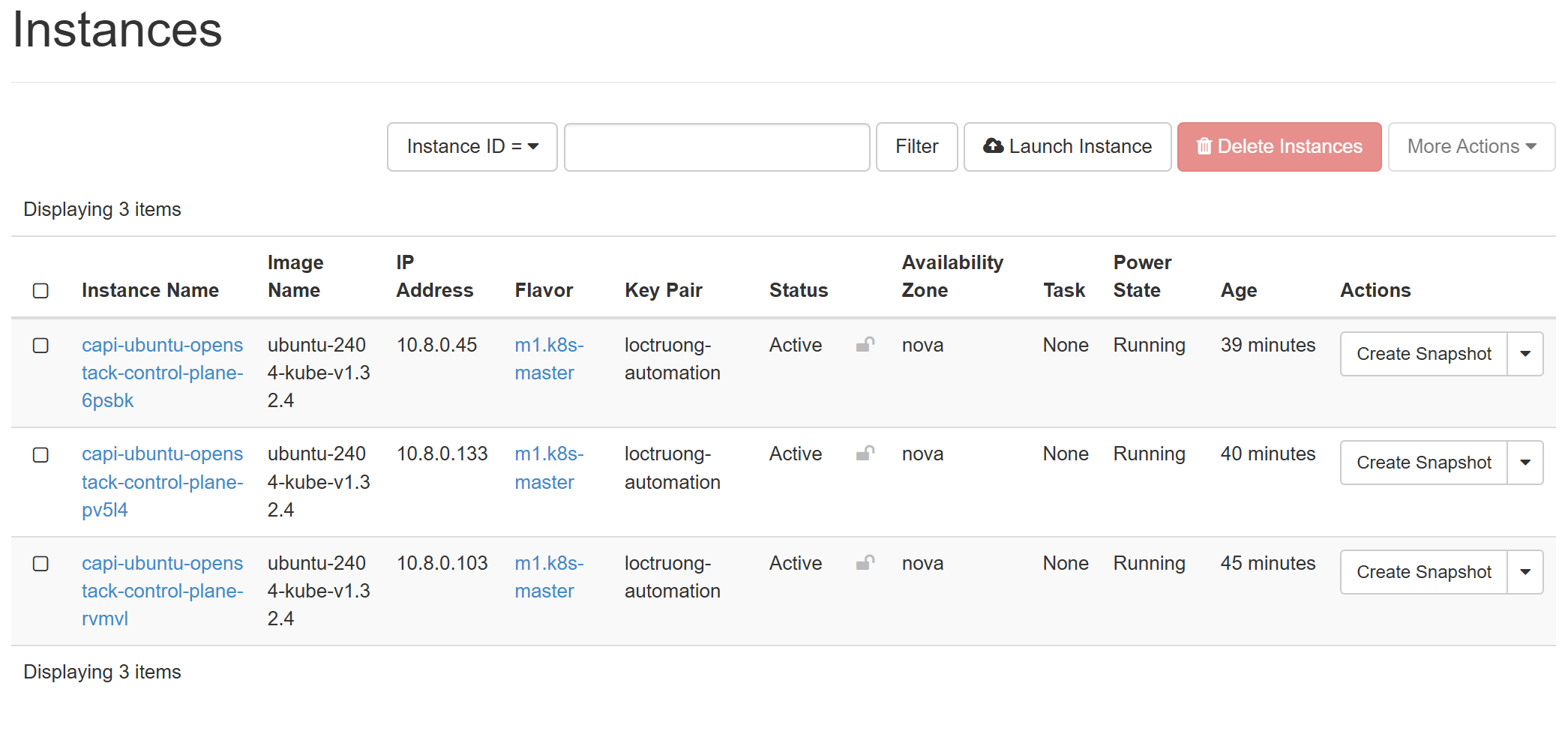Open the Instance ID filter dropdown
Viewport: 1568px width, 746px height.
472,147
